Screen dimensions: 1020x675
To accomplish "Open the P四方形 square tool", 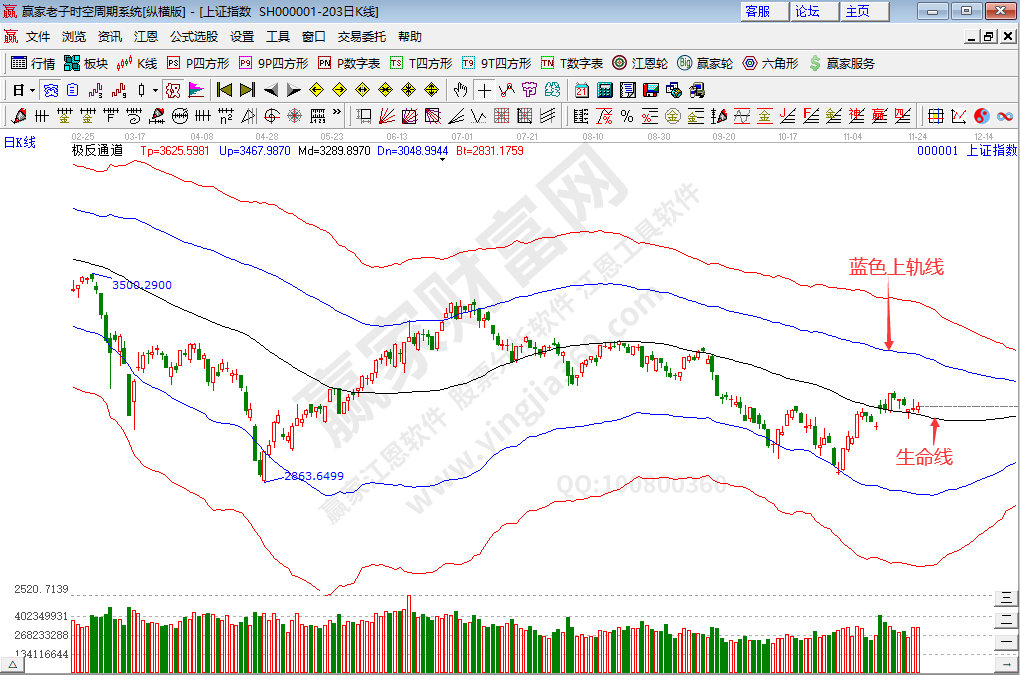I will point(197,63).
